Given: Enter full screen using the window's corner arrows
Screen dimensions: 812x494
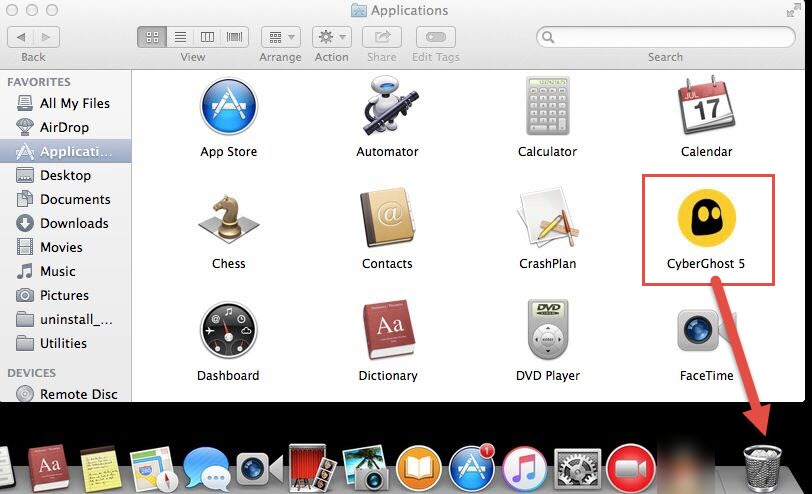Looking at the screenshot, I should point(793,10).
